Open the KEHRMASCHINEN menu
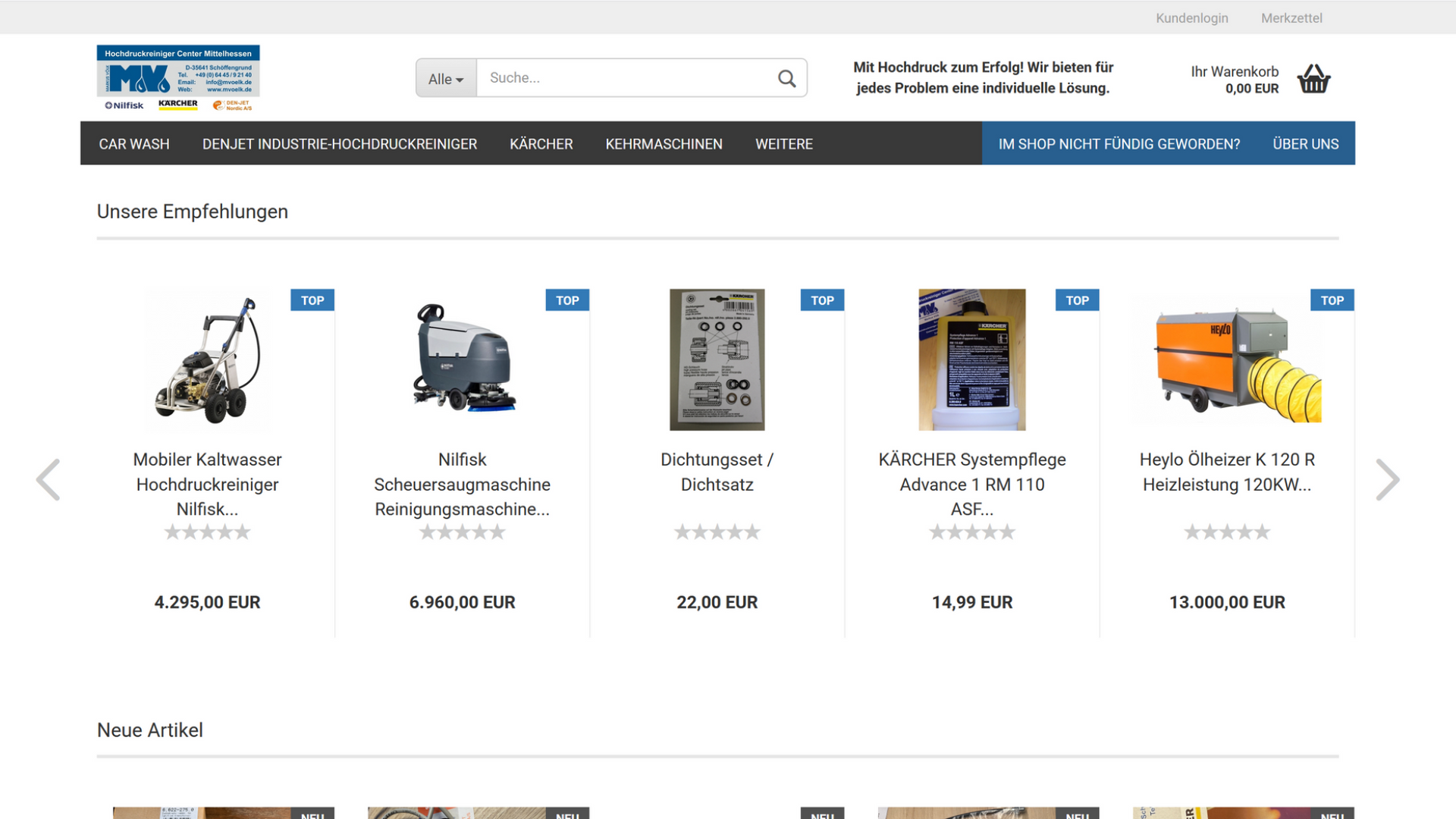The width and height of the screenshot is (1456, 819). point(664,144)
